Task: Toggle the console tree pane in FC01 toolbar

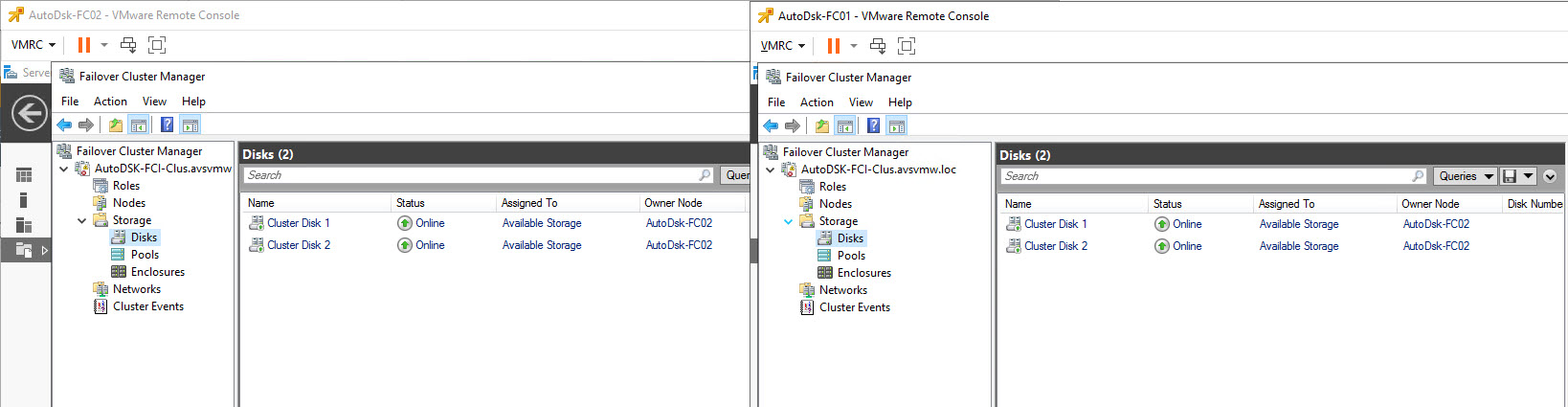Action: pyautogui.click(x=845, y=125)
